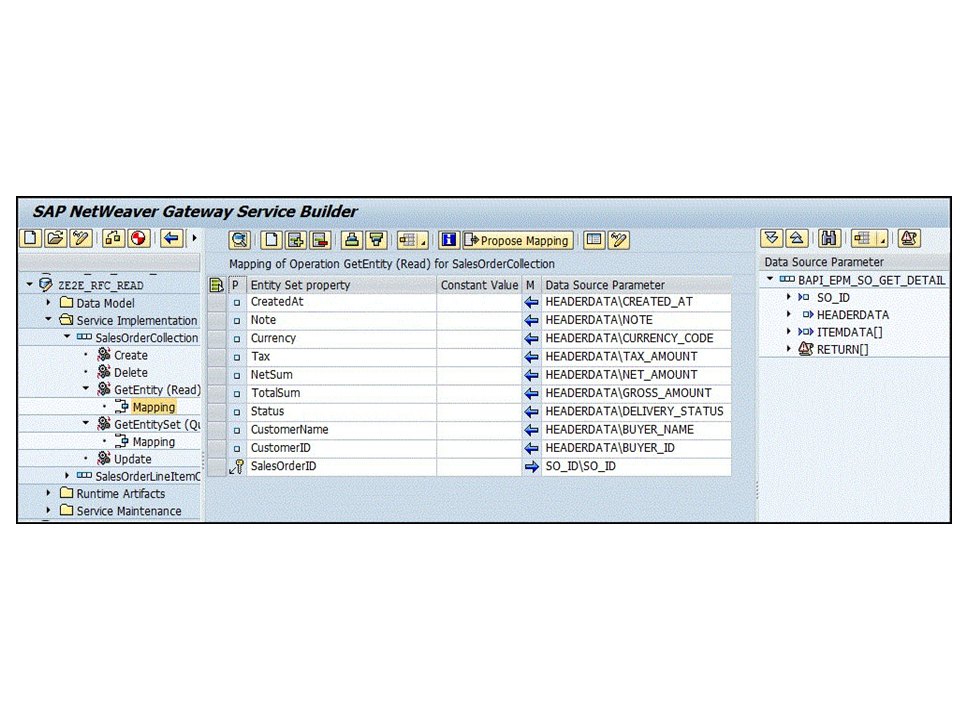Viewport: 960px width, 720px height.
Task: Select the row selector beside CreatedAt
Action: [217, 302]
